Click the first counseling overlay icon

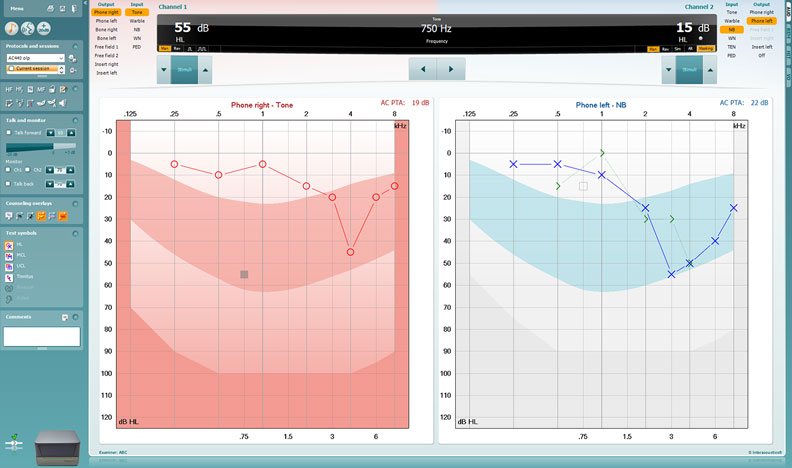[x=9, y=215]
